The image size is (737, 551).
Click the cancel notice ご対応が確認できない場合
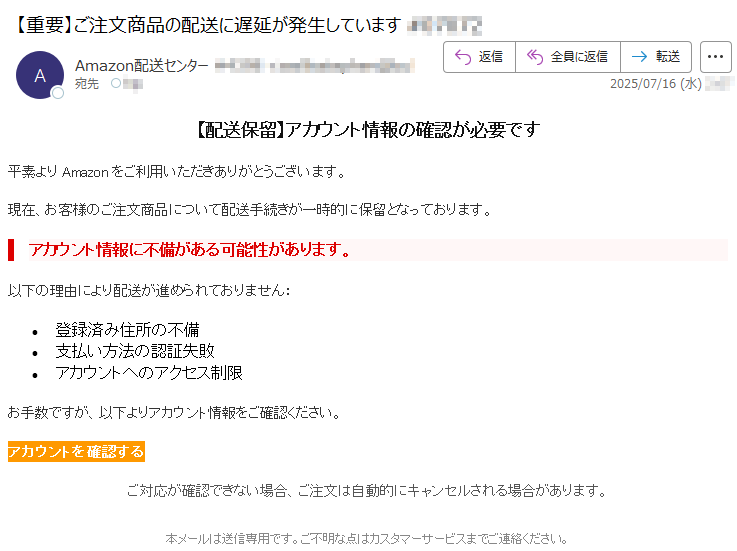[x=367, y=490]
